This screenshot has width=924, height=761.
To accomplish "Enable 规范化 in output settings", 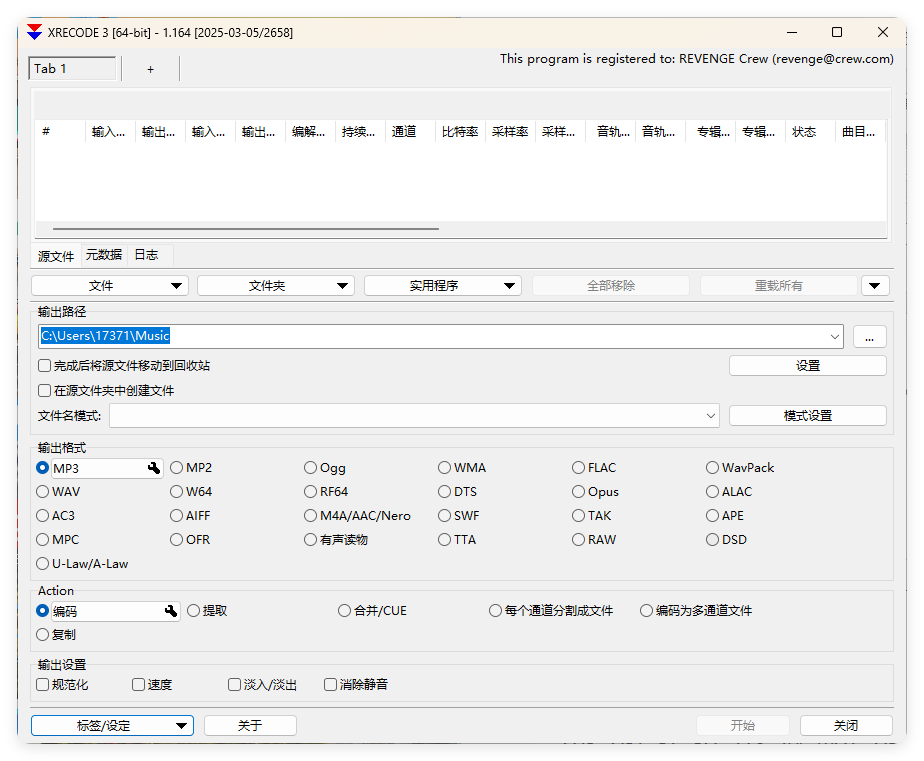I will (x=41, y=684).
